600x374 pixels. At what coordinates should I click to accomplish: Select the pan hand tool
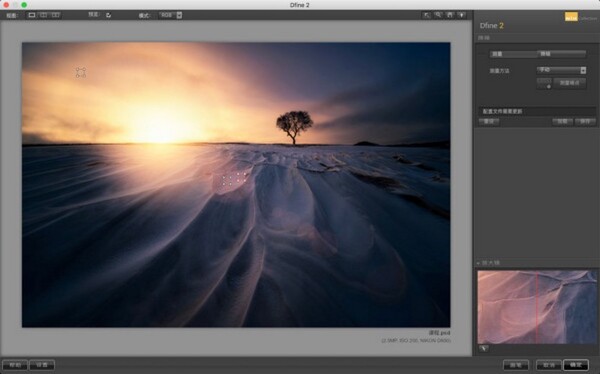[x=450, y=15]
